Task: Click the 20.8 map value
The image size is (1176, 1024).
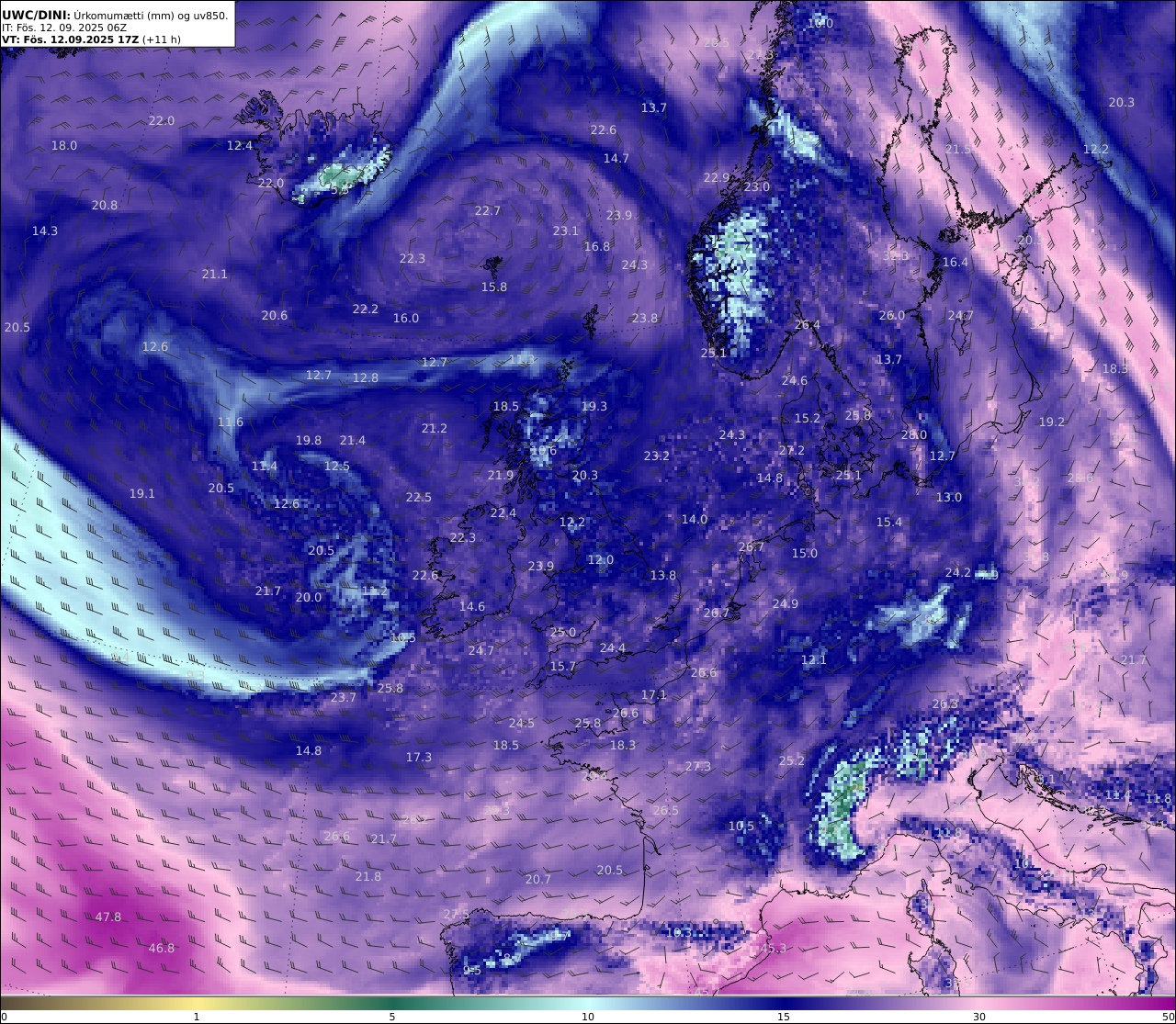Action: (x=105, y=206)
